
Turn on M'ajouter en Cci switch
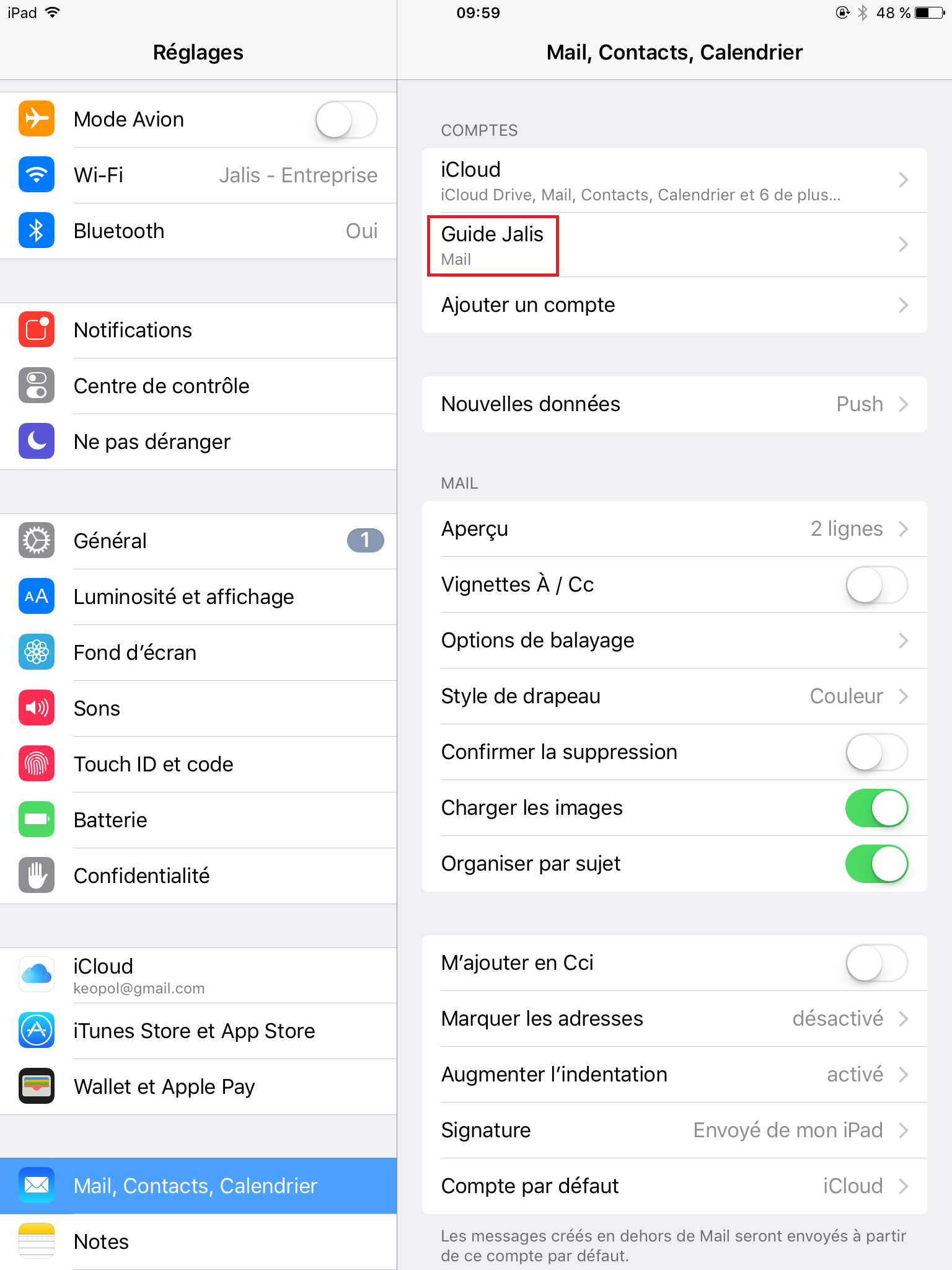click(877, 963)
